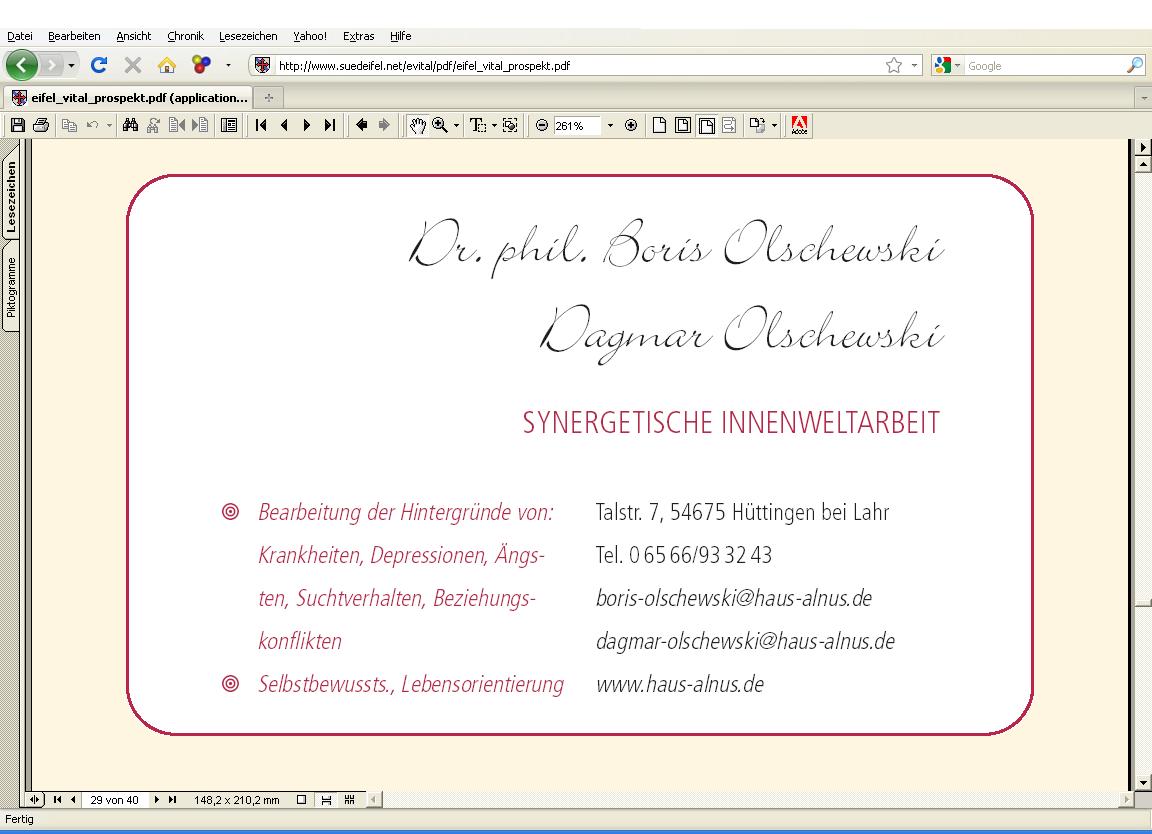Viewport: 1152px width, 834px height.
Task: Reload page with browser refresh icon
Action: (99, 66)
